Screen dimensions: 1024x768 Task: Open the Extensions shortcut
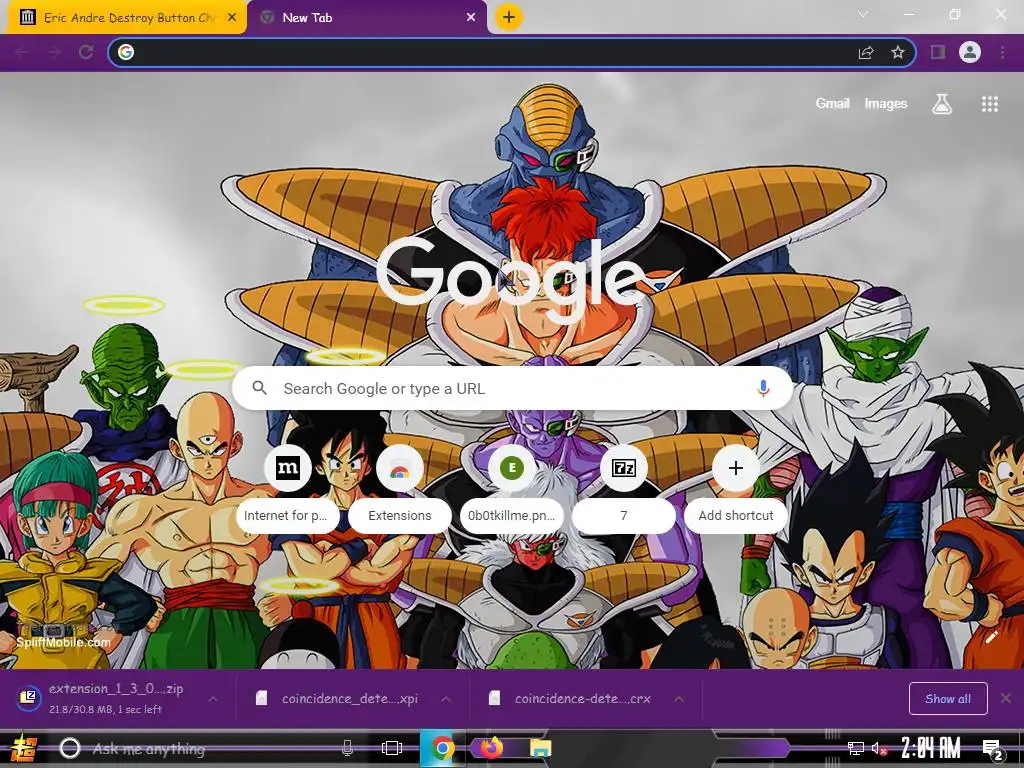(400, 491)
